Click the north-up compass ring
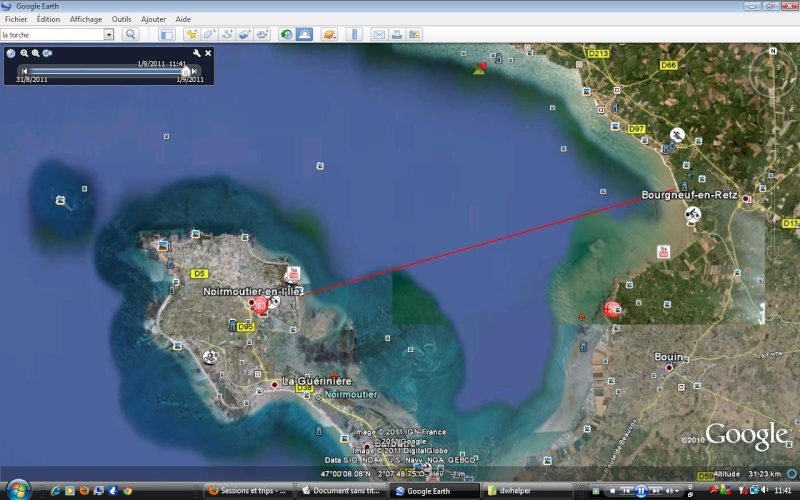The image size is (800, 500). [773, 74]
